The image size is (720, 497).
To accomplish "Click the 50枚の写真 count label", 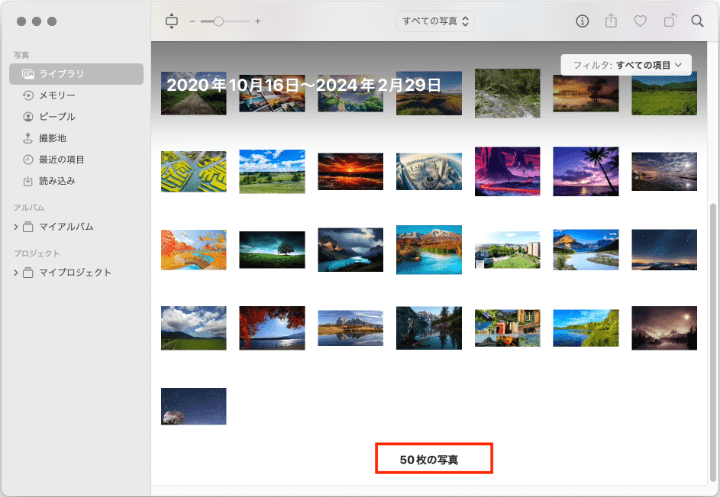I will tap(429, 460).
